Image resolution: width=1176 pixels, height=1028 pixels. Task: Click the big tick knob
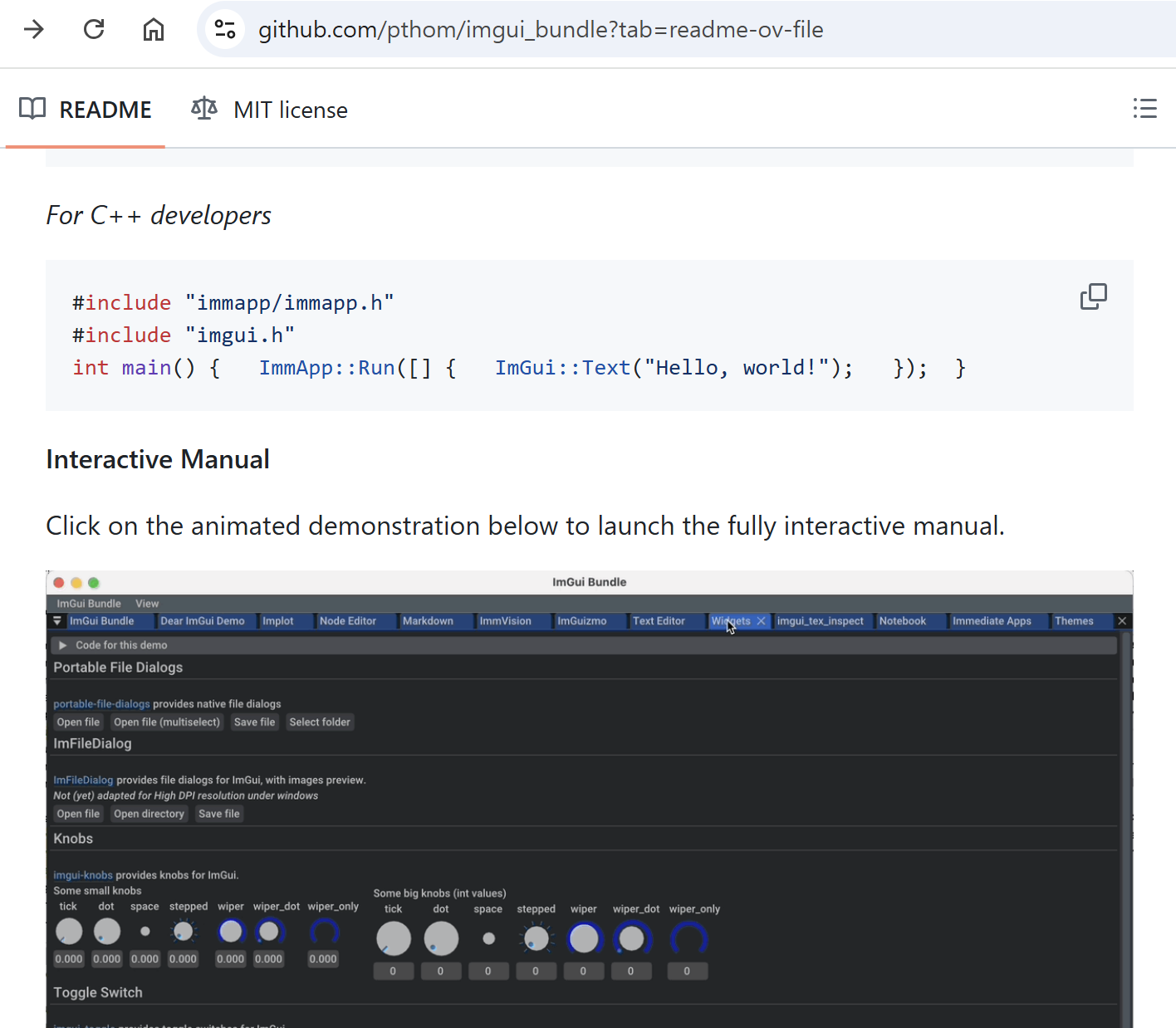coord(394,939)
